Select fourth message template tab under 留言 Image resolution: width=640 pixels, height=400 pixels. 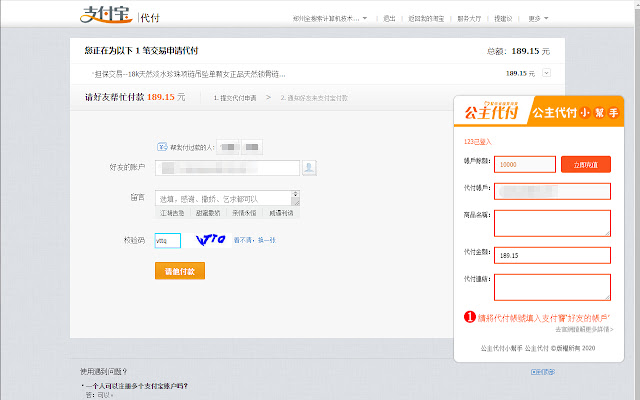click(x=281, y=213)
